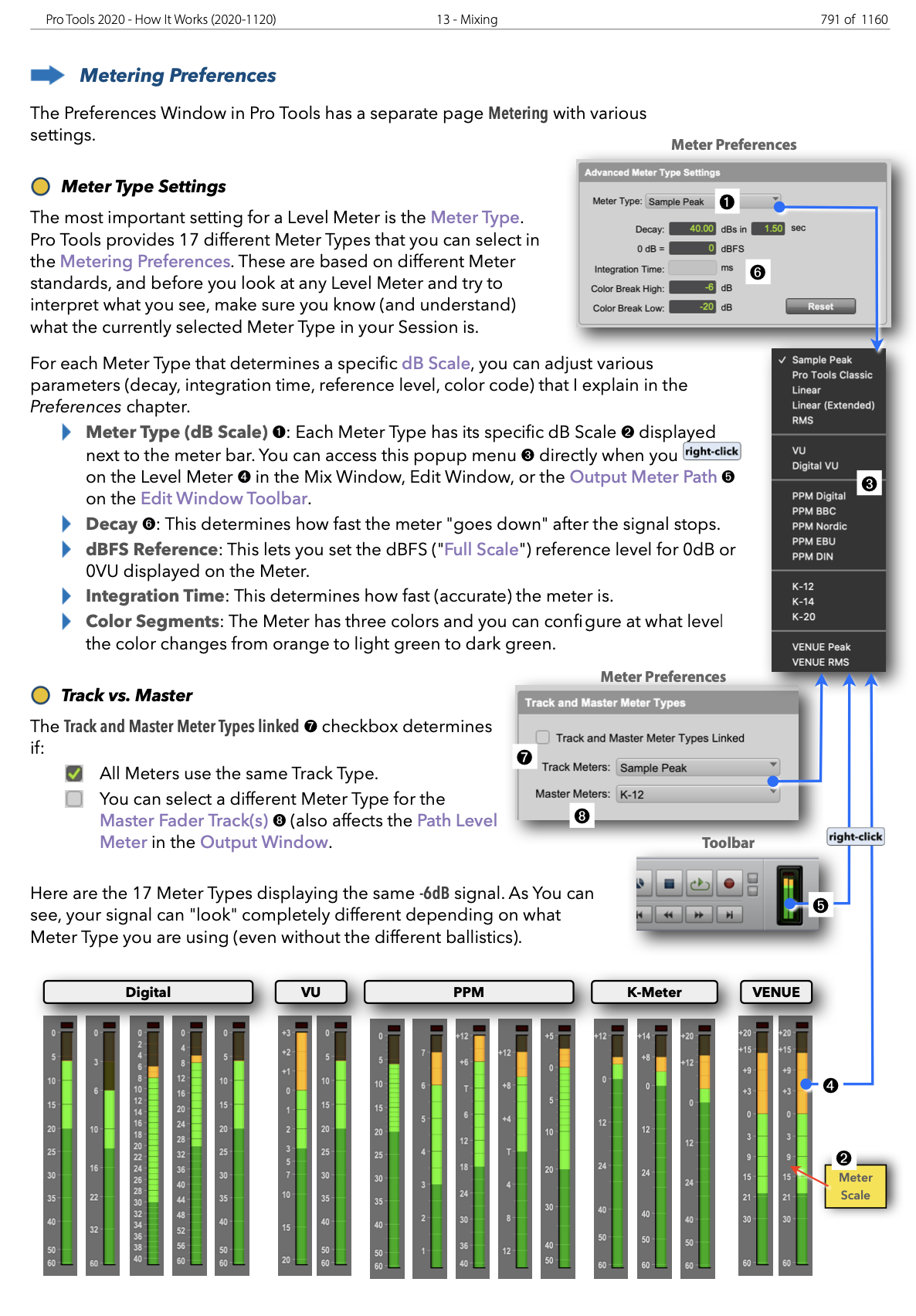Click the blue arrow beside Metering Preferences heading
This screenshot has width=916, height=1316.
point(48,75)
